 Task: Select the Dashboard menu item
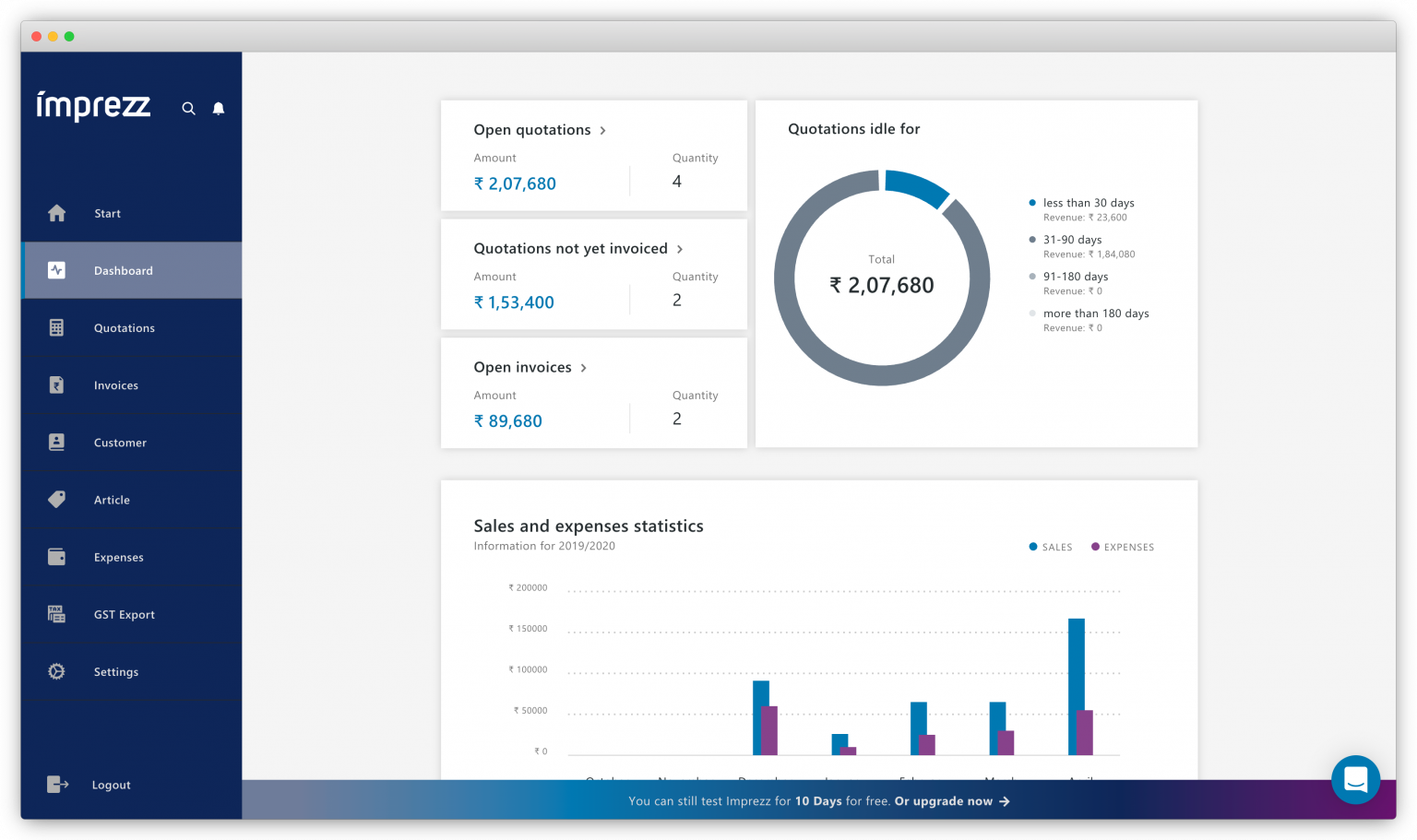124,270
